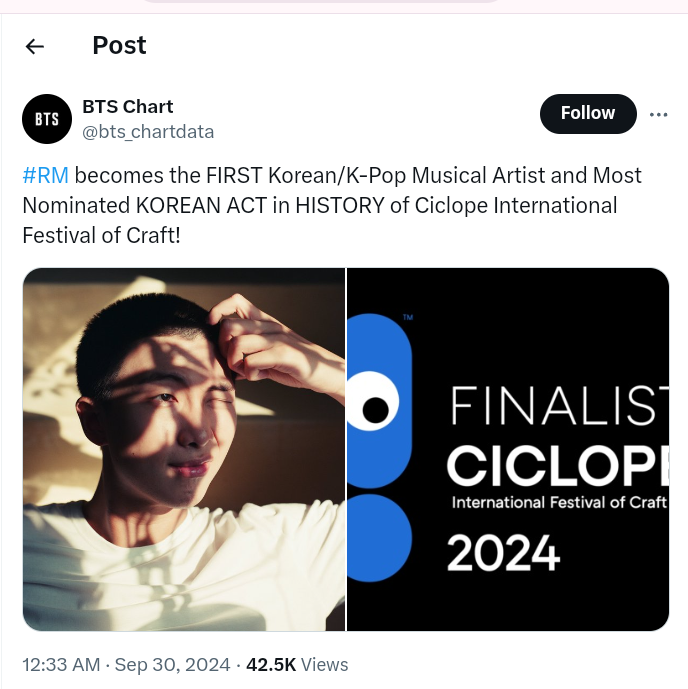Viewport: 688px width, 689px height.
Task: Click the BTS Chart profile avatar
Action: [47, 119]
